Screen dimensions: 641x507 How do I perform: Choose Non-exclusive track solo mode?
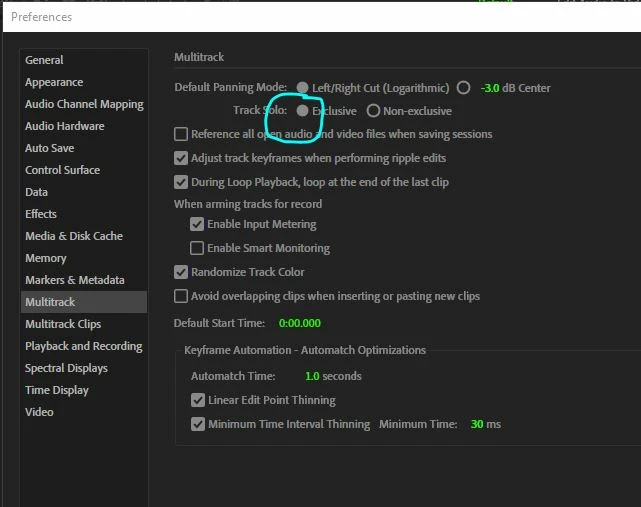point(373,111)
